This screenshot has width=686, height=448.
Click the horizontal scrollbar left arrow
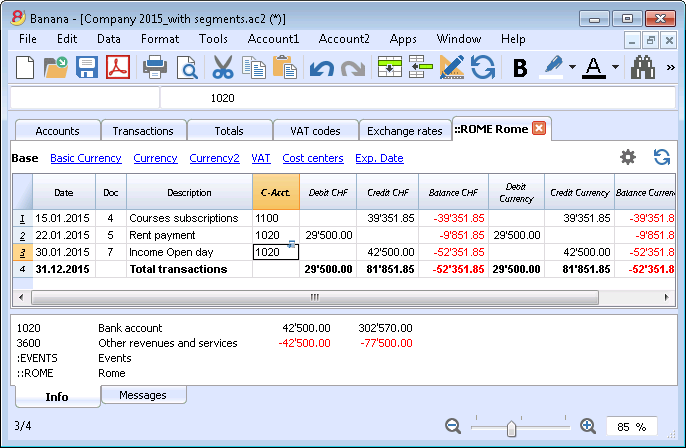pos(21,298)
